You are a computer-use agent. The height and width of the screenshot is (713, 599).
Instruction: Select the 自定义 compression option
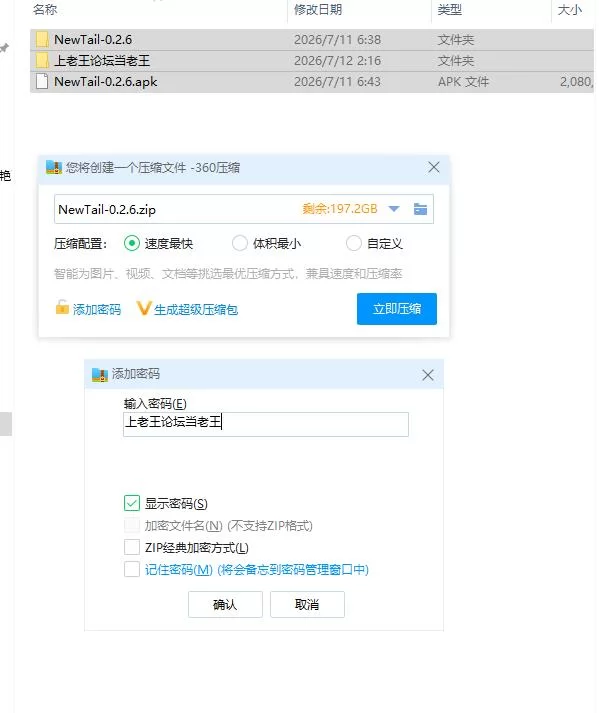353,243
